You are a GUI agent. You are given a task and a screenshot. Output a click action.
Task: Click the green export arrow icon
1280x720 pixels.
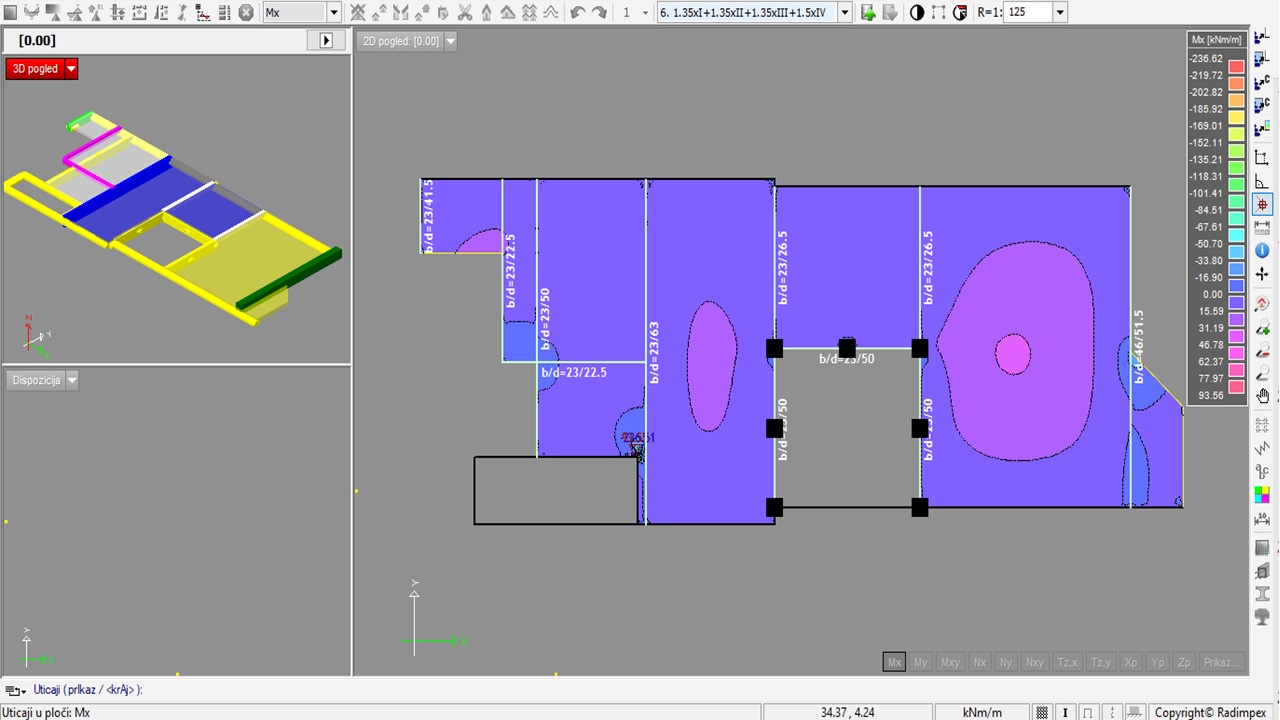point(868,13)
